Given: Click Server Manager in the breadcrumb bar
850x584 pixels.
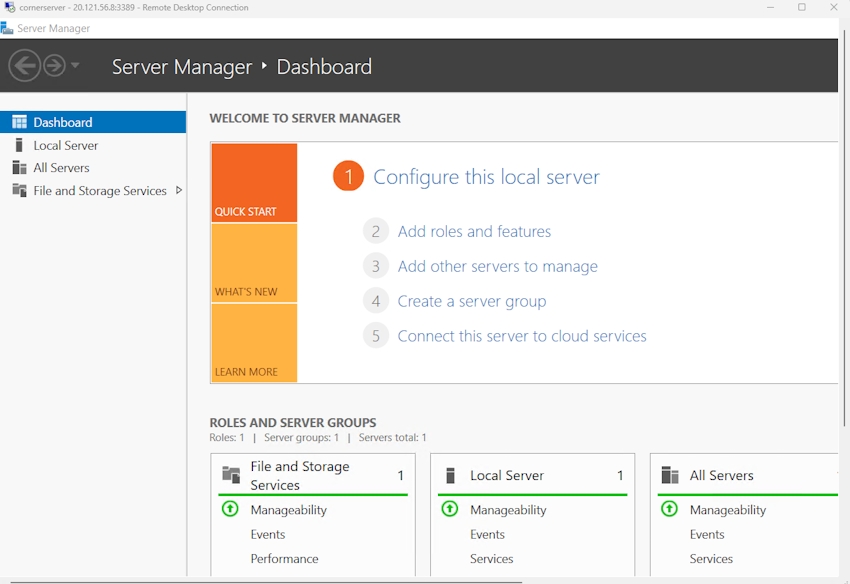Looking at the screenshot, I should [181, 66].
